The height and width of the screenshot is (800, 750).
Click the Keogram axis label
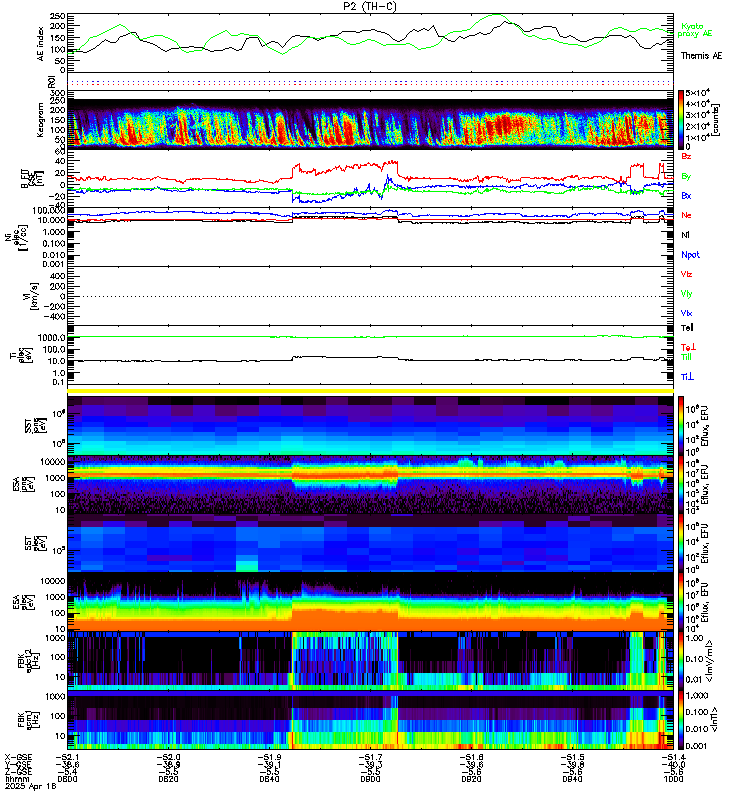pos(40,120)
